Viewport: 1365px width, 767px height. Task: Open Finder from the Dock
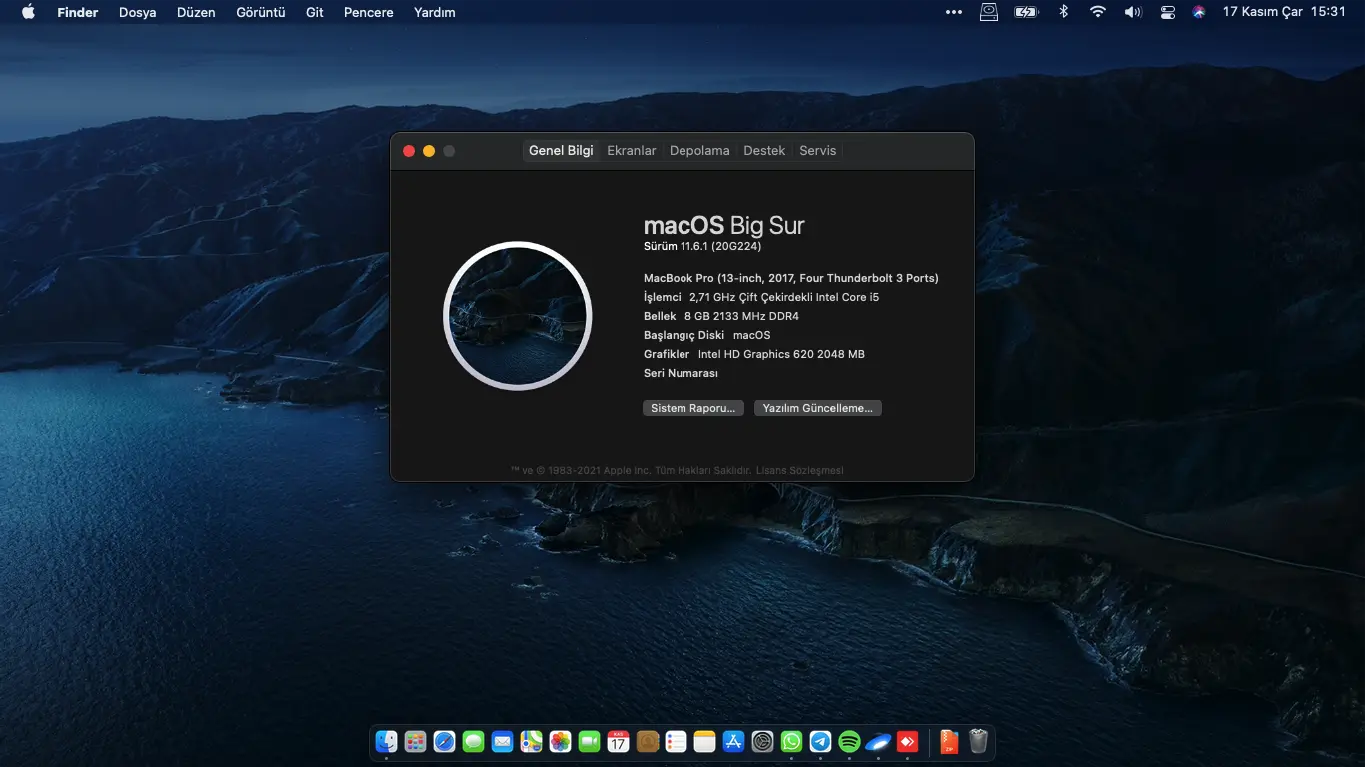coord(386,742)
